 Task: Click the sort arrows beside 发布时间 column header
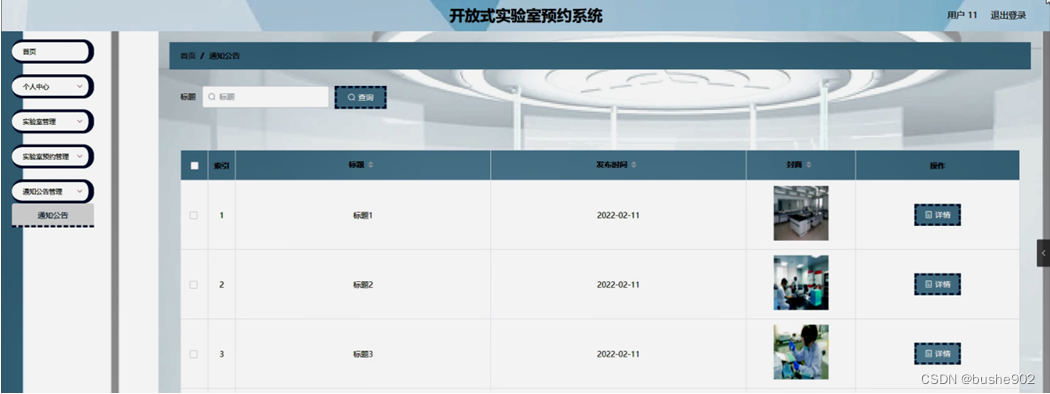633,165
